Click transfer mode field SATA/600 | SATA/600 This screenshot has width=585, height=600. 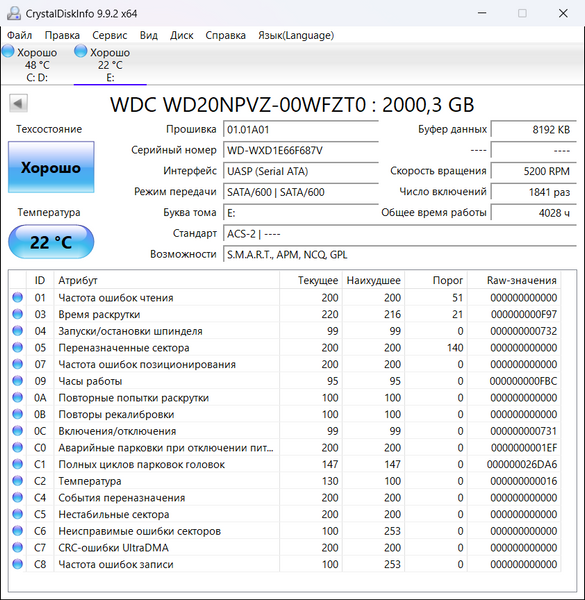301,192
